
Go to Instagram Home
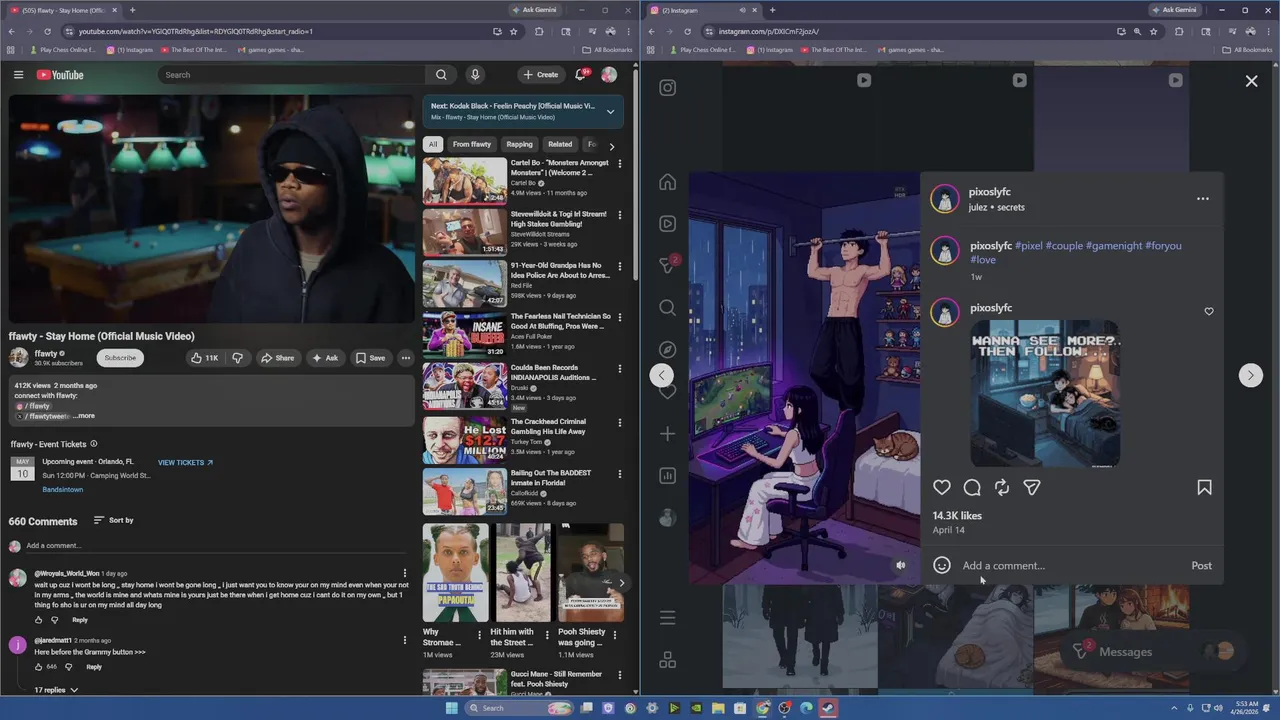click(668, 182)
